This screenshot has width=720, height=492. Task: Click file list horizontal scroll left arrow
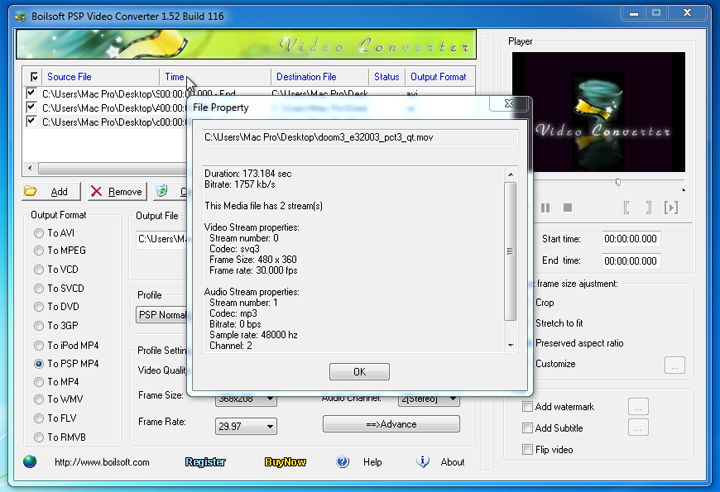click(30, 168)
